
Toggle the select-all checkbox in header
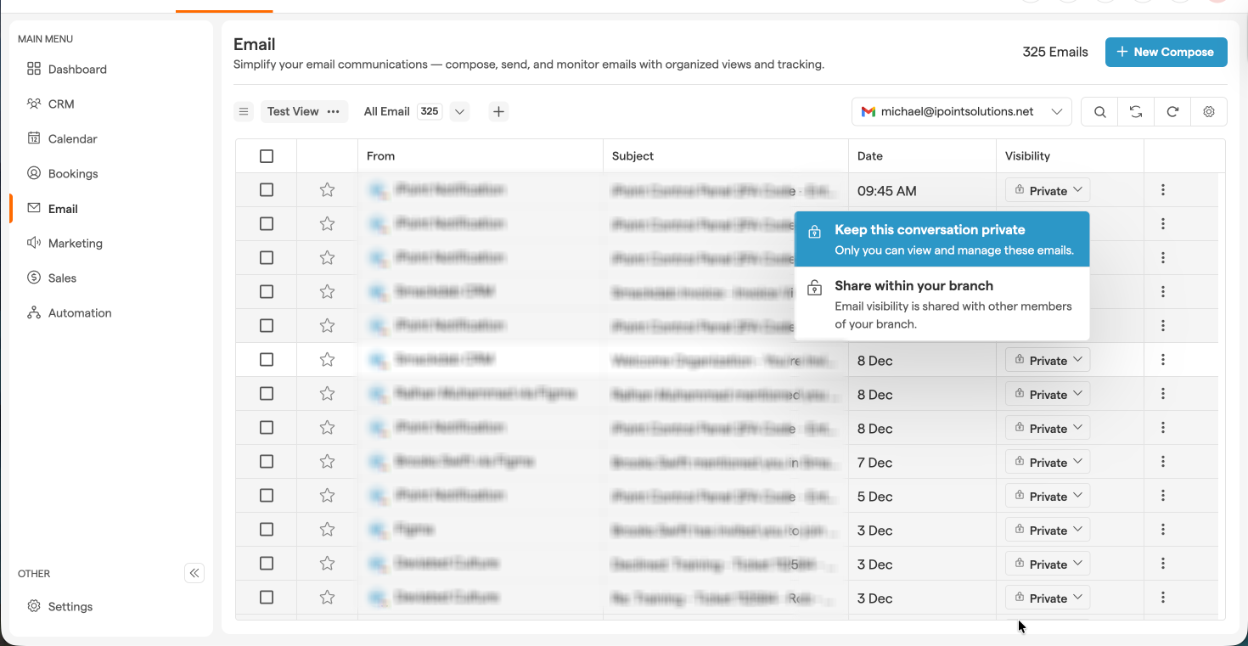[266, 156]
